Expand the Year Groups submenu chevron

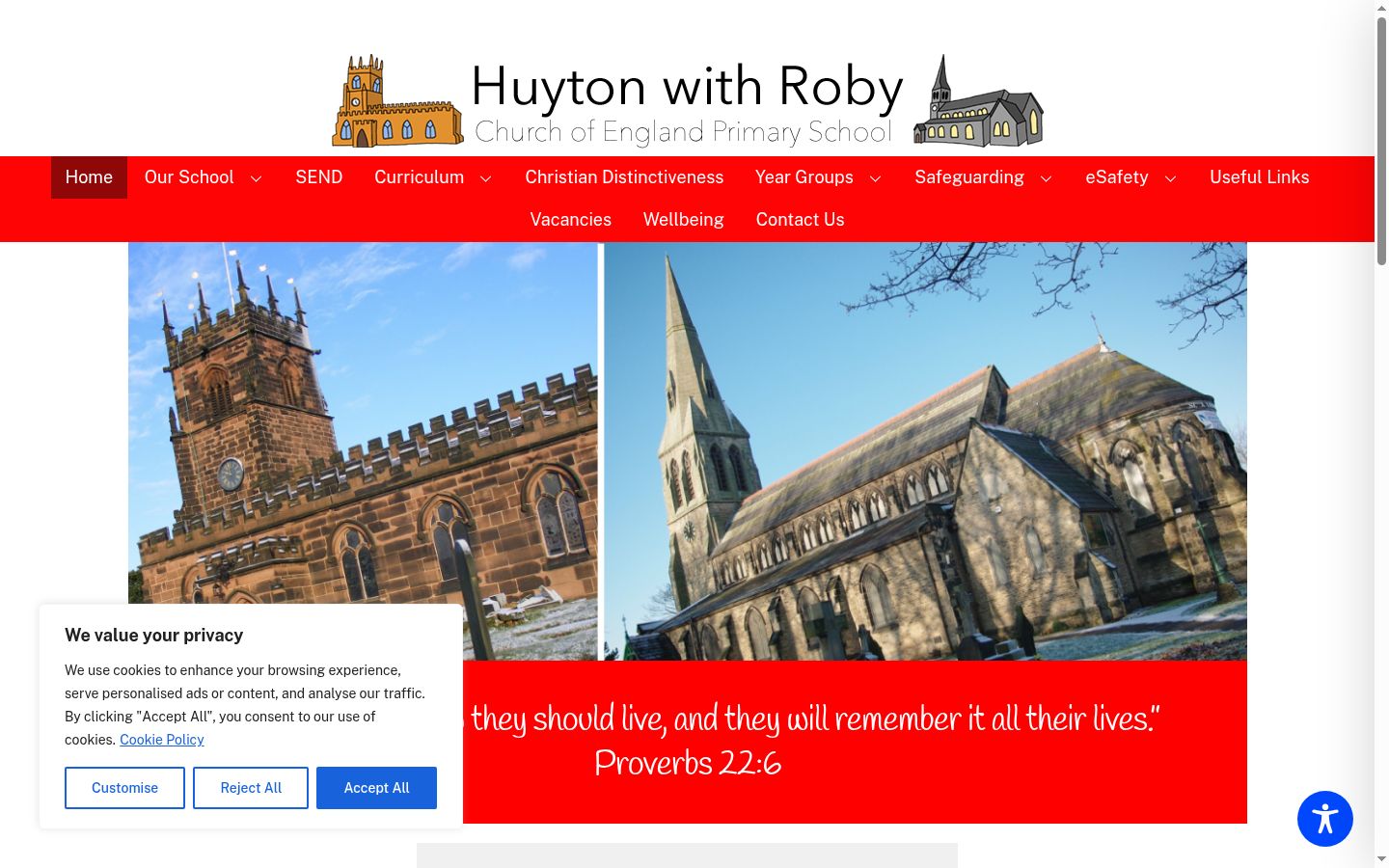(x=875, y=178)
